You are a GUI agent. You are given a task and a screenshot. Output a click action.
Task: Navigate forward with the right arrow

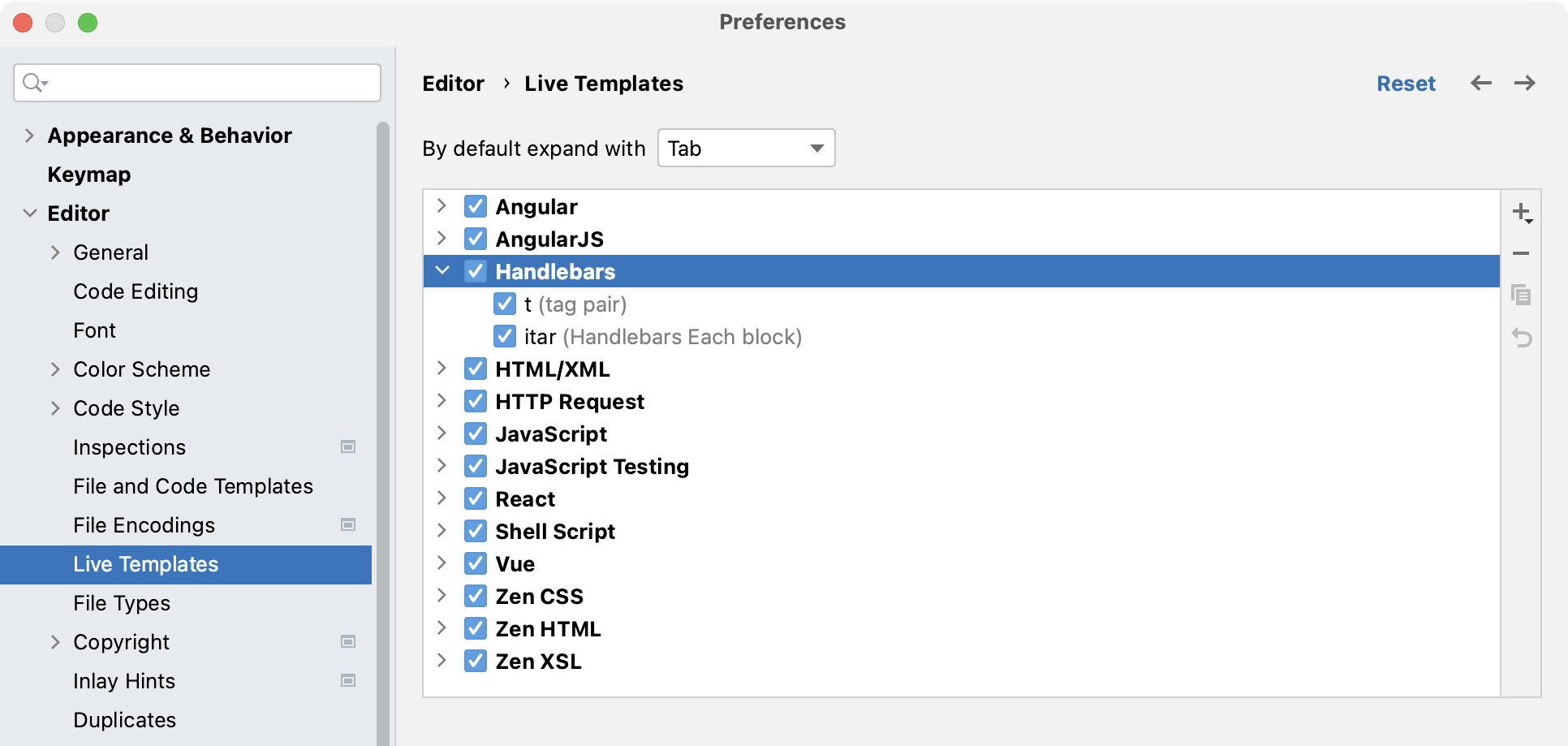coord(1525,83)
